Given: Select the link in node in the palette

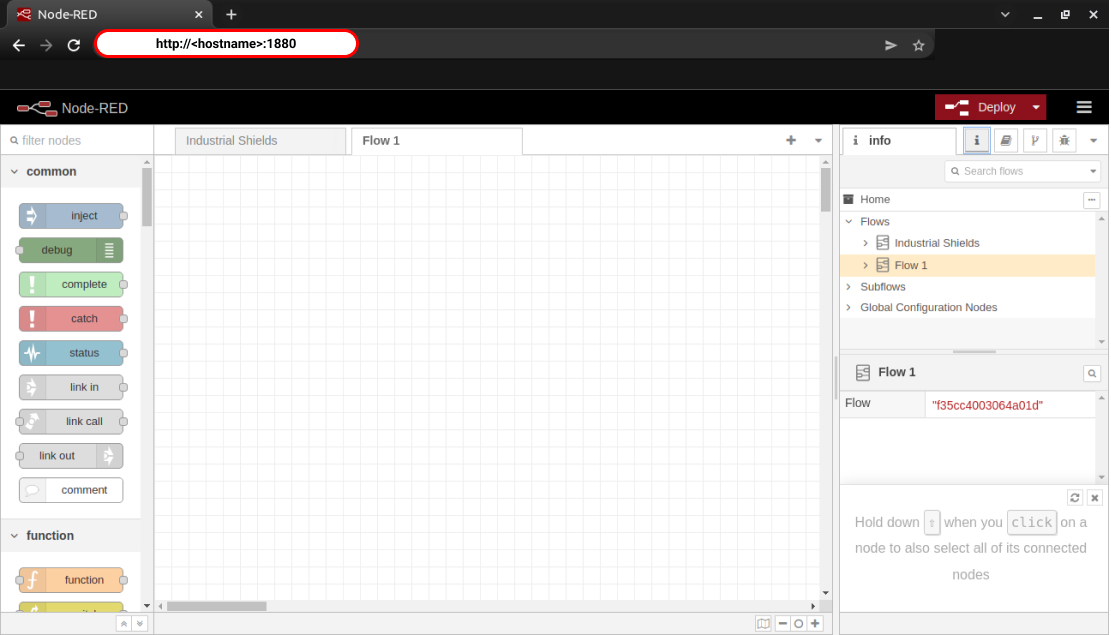Looking at the screenshot, I should pyautogui.click(x=72, y=387).
